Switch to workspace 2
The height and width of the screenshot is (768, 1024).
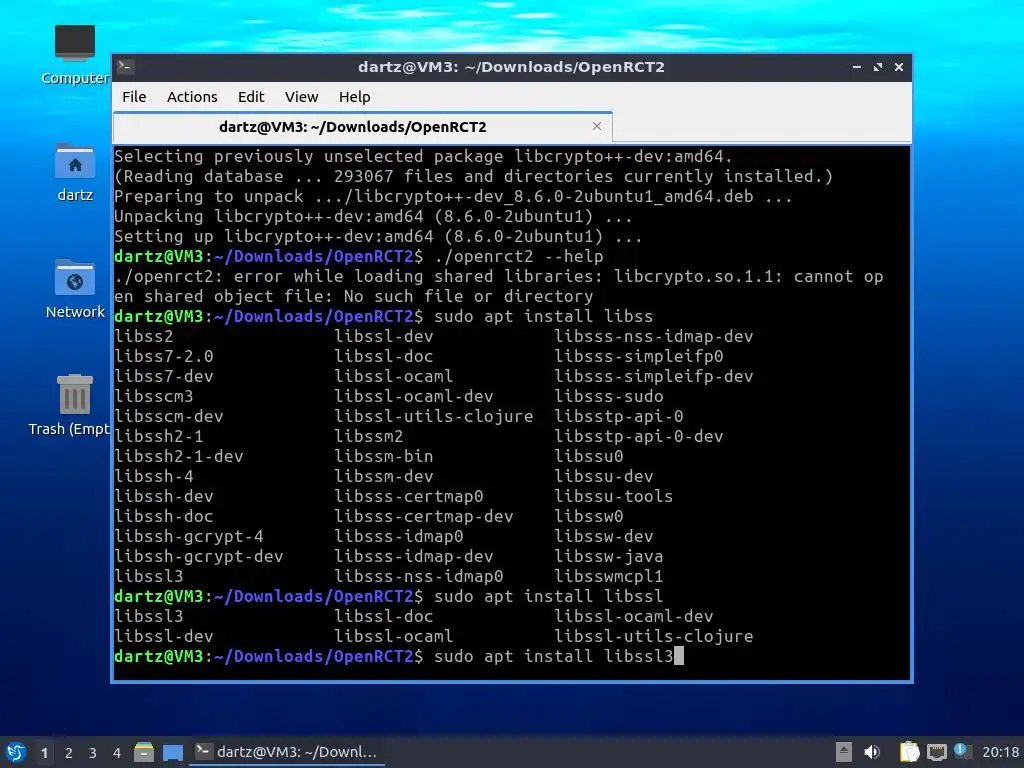69,753
